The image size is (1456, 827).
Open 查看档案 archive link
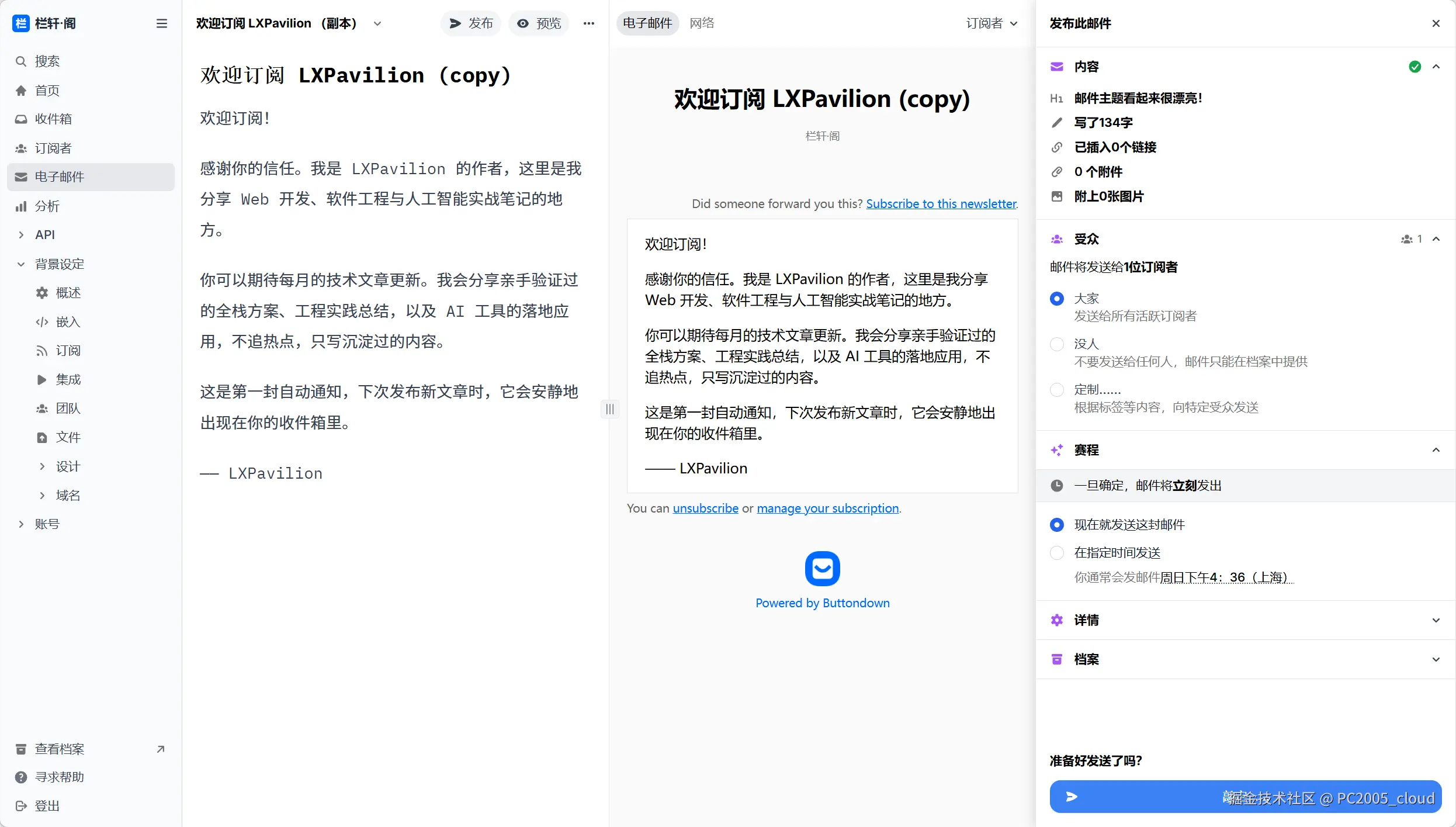pyautogui.click(x=91, y=749)
